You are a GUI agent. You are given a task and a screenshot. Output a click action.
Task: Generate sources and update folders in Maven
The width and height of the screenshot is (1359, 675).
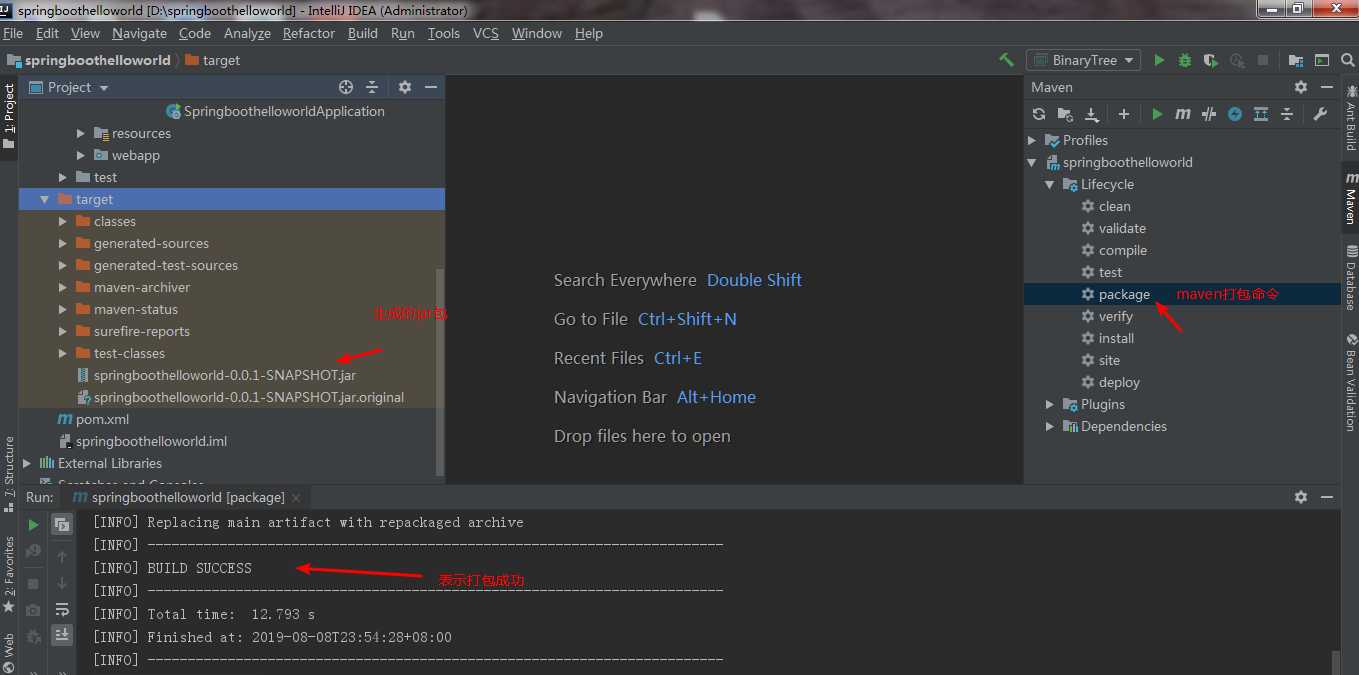(x=1065, y=114)
